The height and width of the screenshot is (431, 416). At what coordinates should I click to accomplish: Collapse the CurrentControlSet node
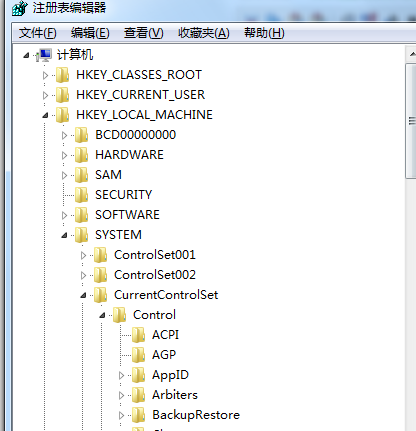83,296
